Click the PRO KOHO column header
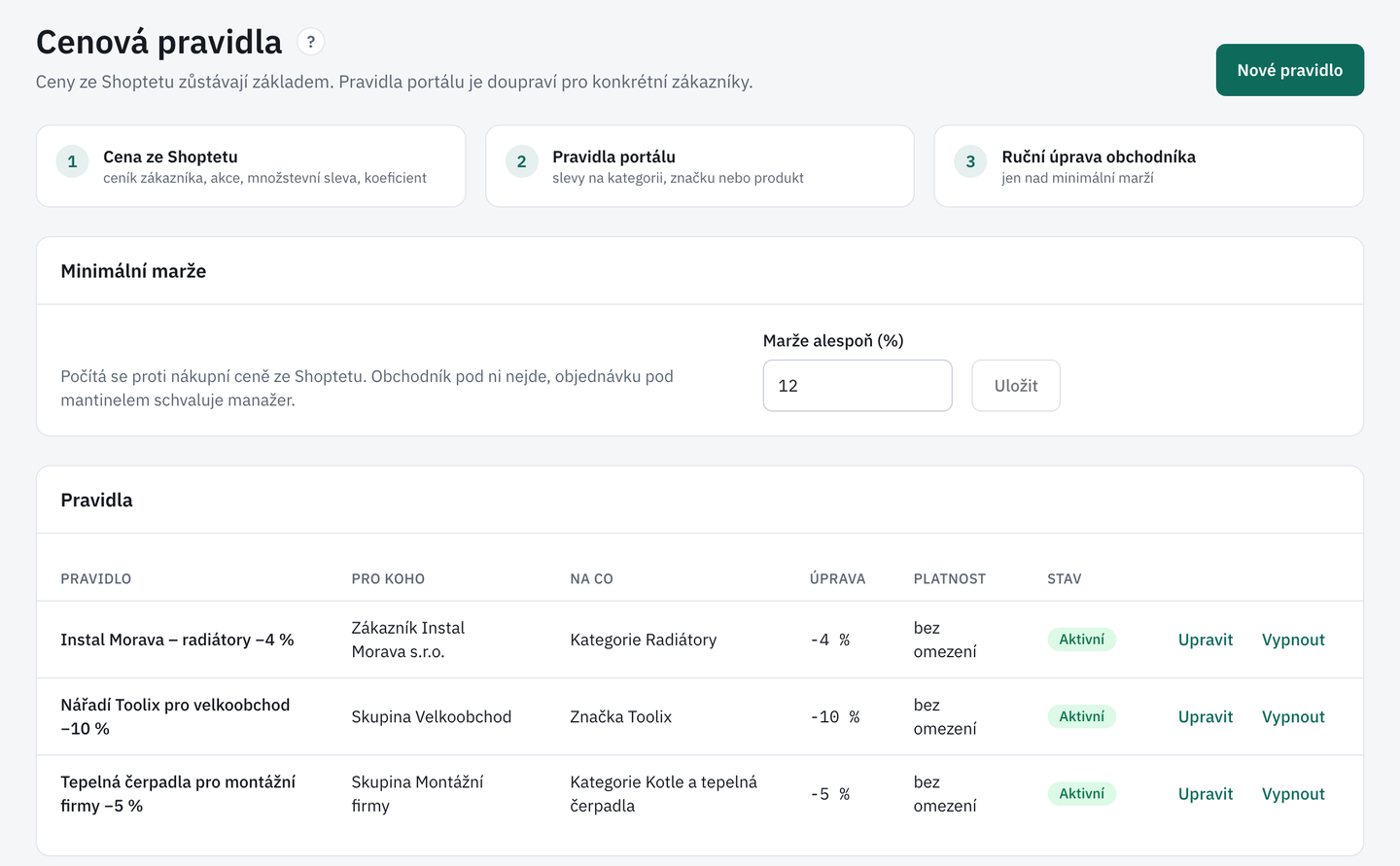This screenshot has width=1400, height=866. coord(388,578)
